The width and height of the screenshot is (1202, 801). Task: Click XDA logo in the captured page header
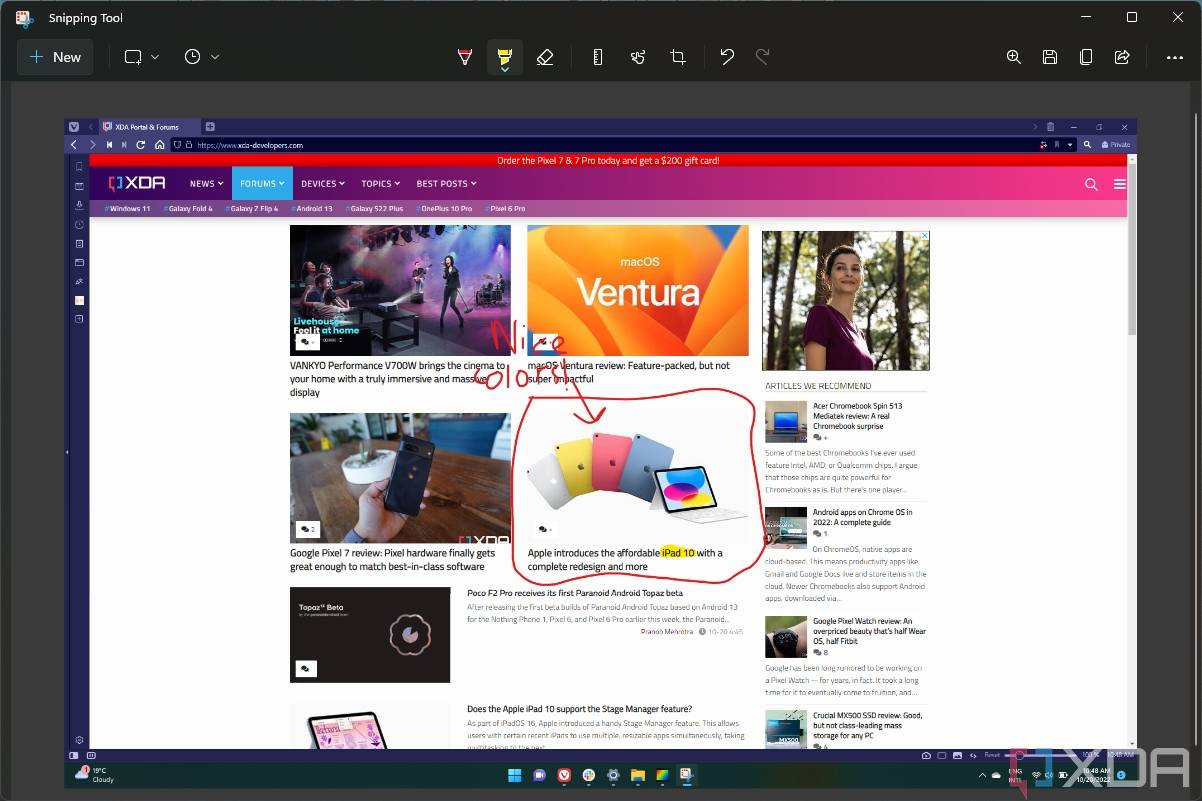click(x=137, y=183)
